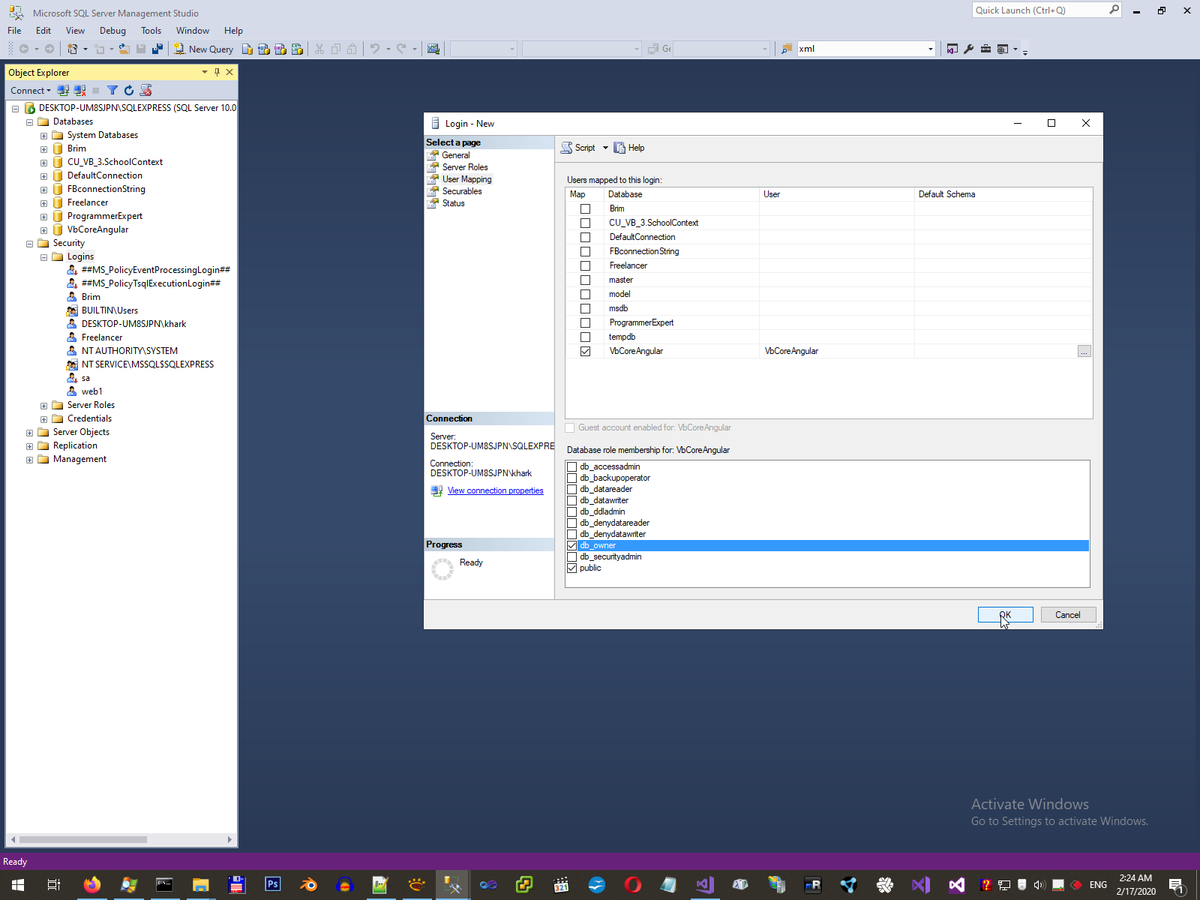Select the sa login in Object Explorer
This screenshot has width=1200, height=900.
(84, 378)
